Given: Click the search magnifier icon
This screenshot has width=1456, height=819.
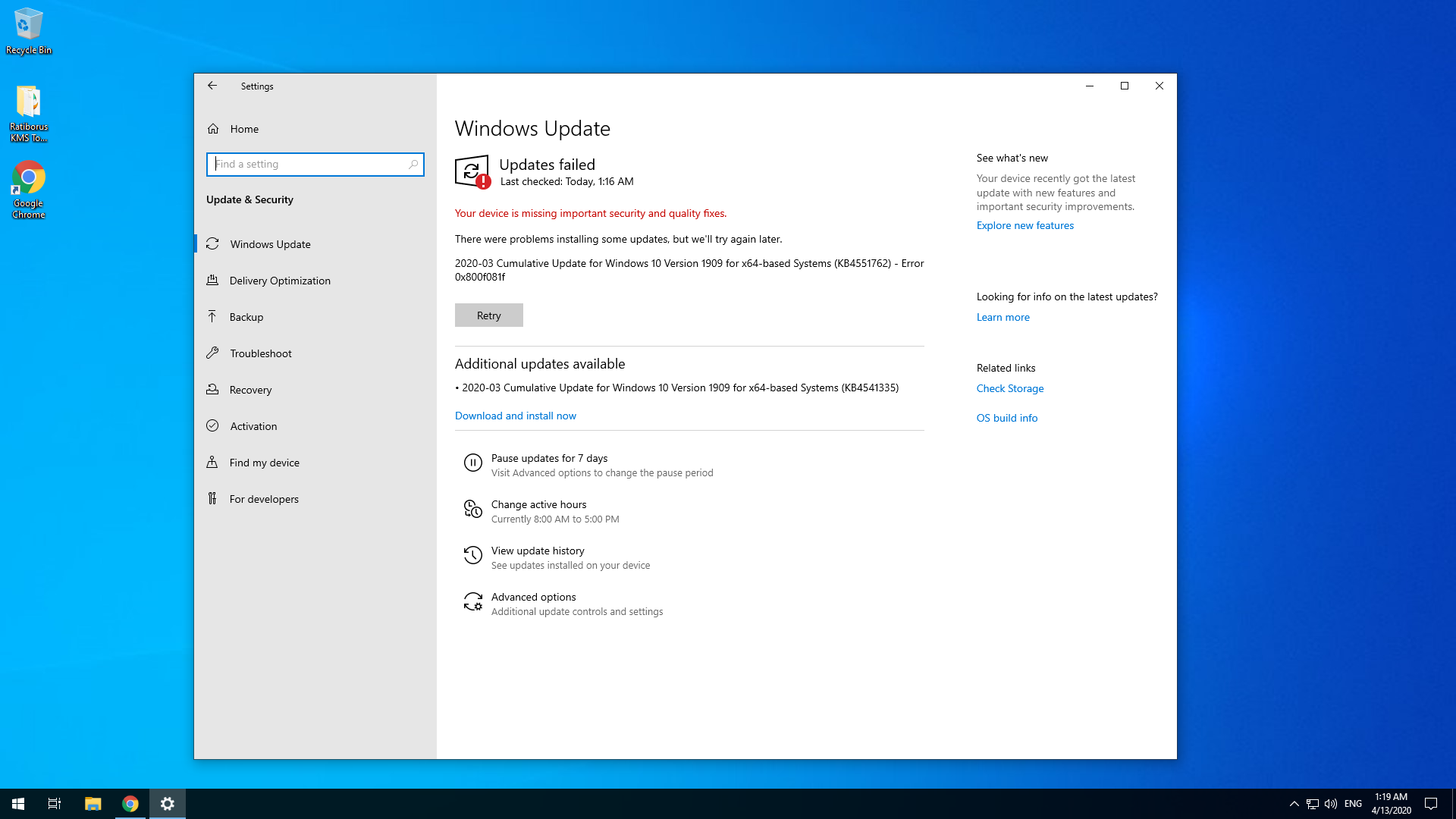Looking at the screenshot, I should 413,165.
